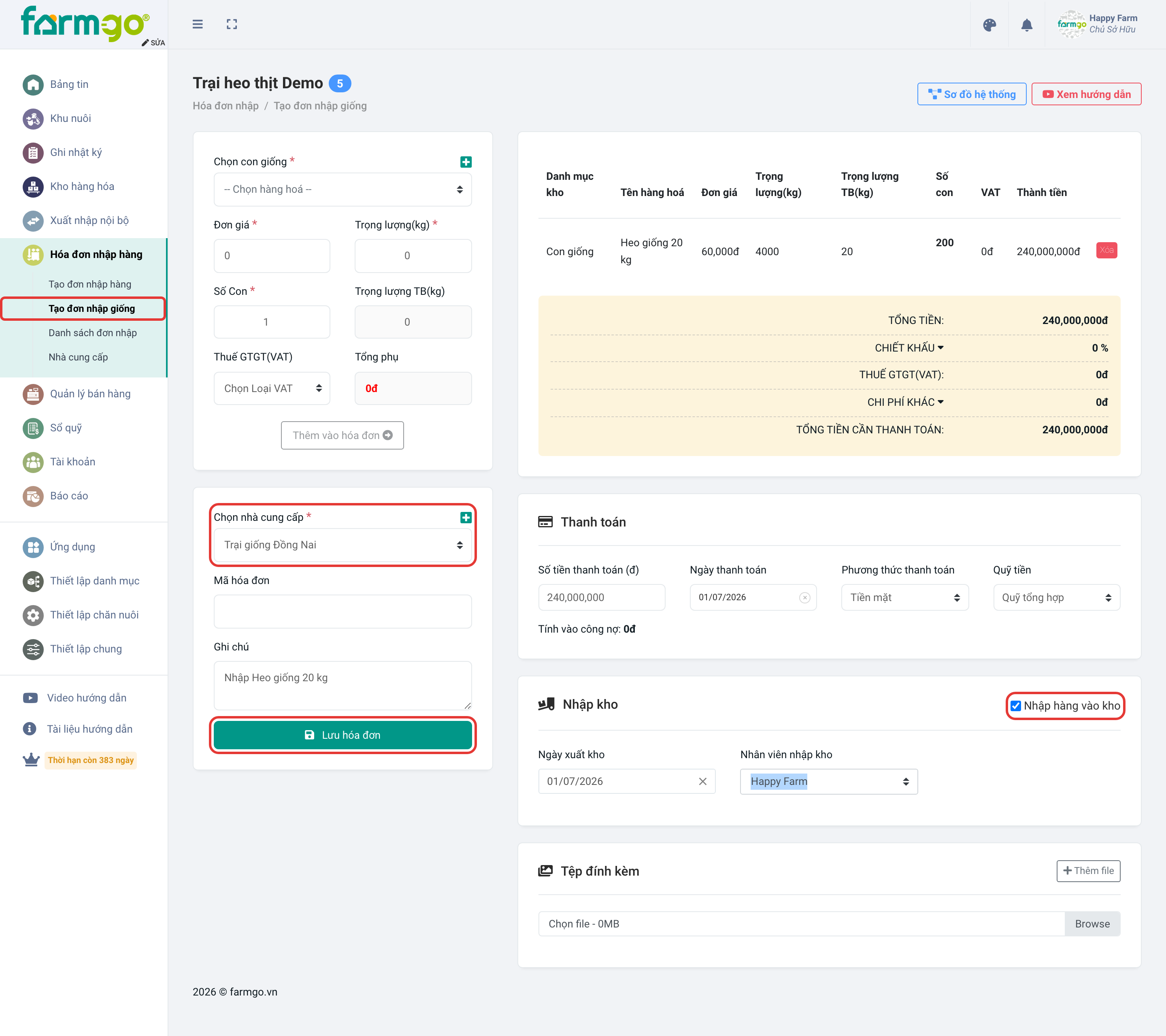Expand the Phương thức thanh toán dropdown
This screenshot has width=1166, height=1036.
(x=905, y=598)
